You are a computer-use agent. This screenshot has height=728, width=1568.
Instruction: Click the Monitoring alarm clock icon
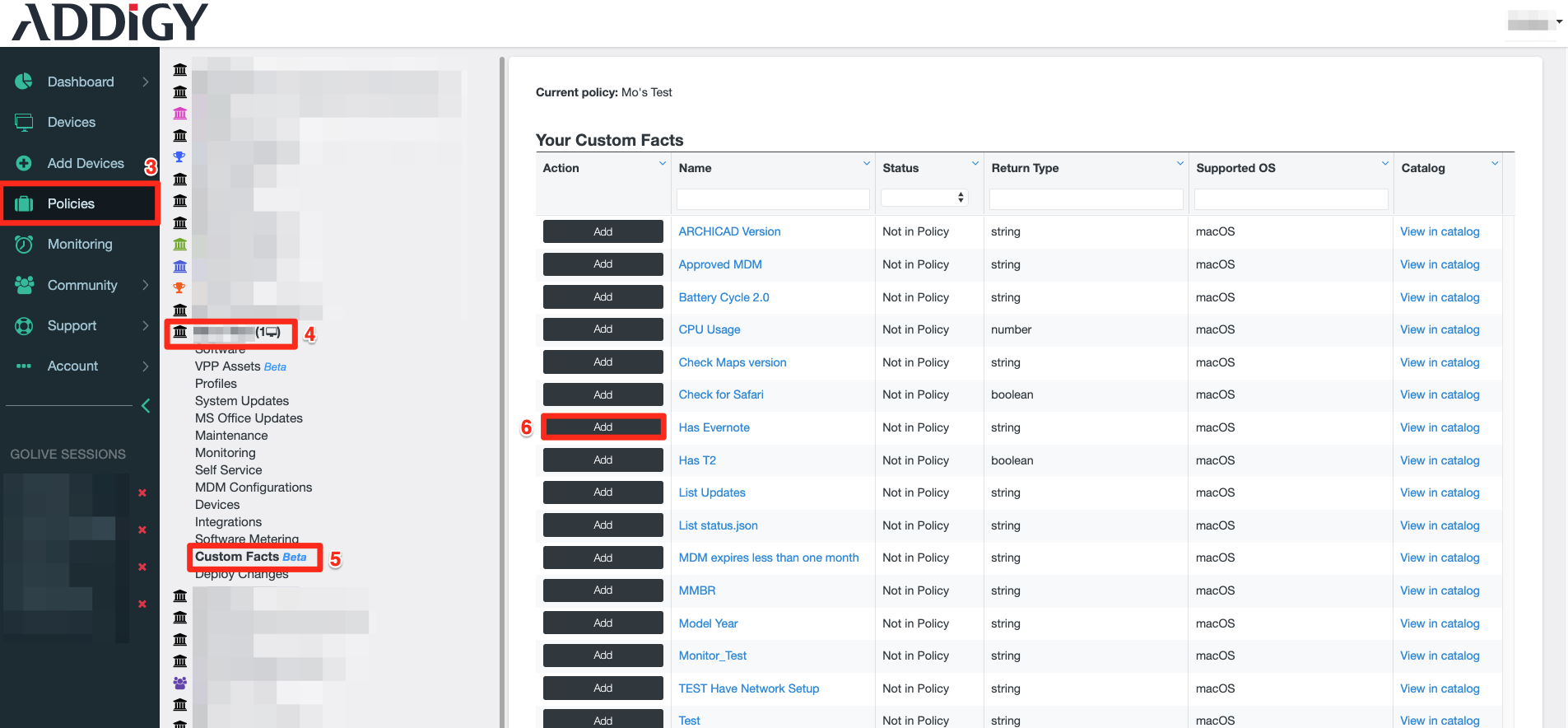[x=24, y=245]
